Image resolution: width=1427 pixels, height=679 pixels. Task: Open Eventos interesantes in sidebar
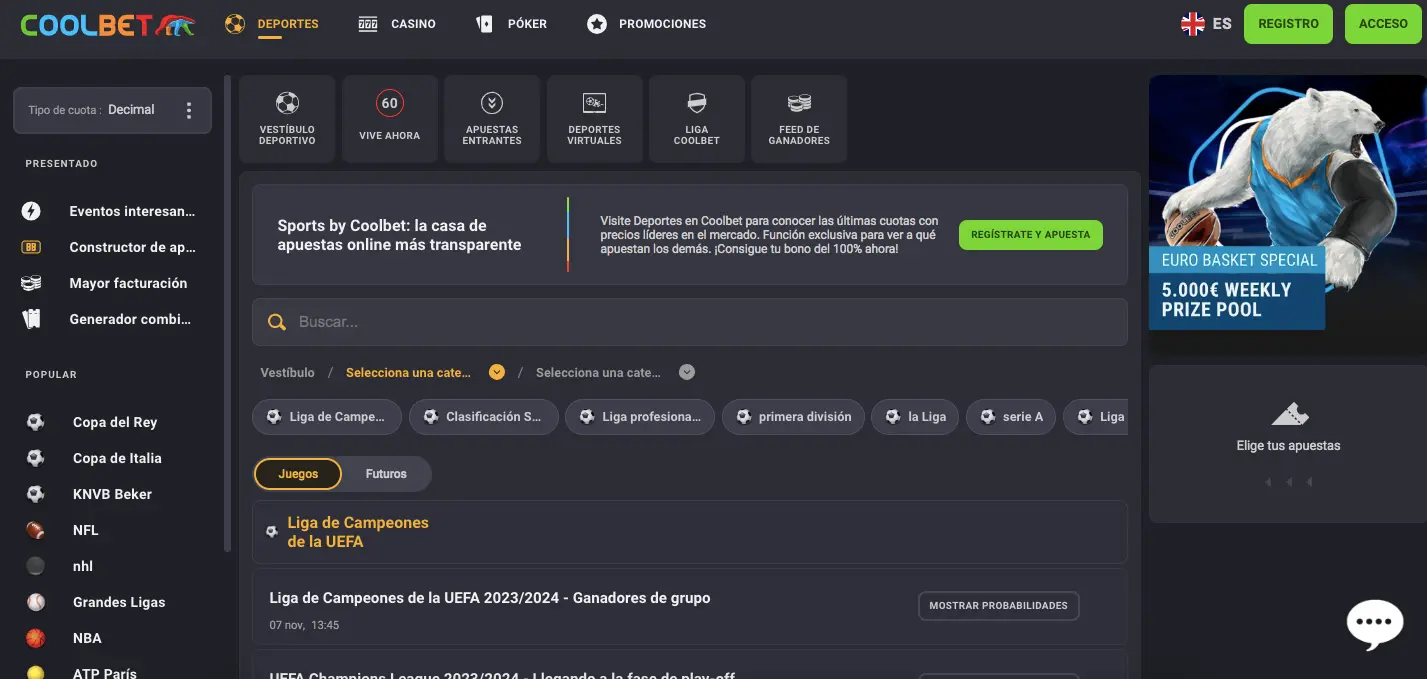(x=112, y=211)
